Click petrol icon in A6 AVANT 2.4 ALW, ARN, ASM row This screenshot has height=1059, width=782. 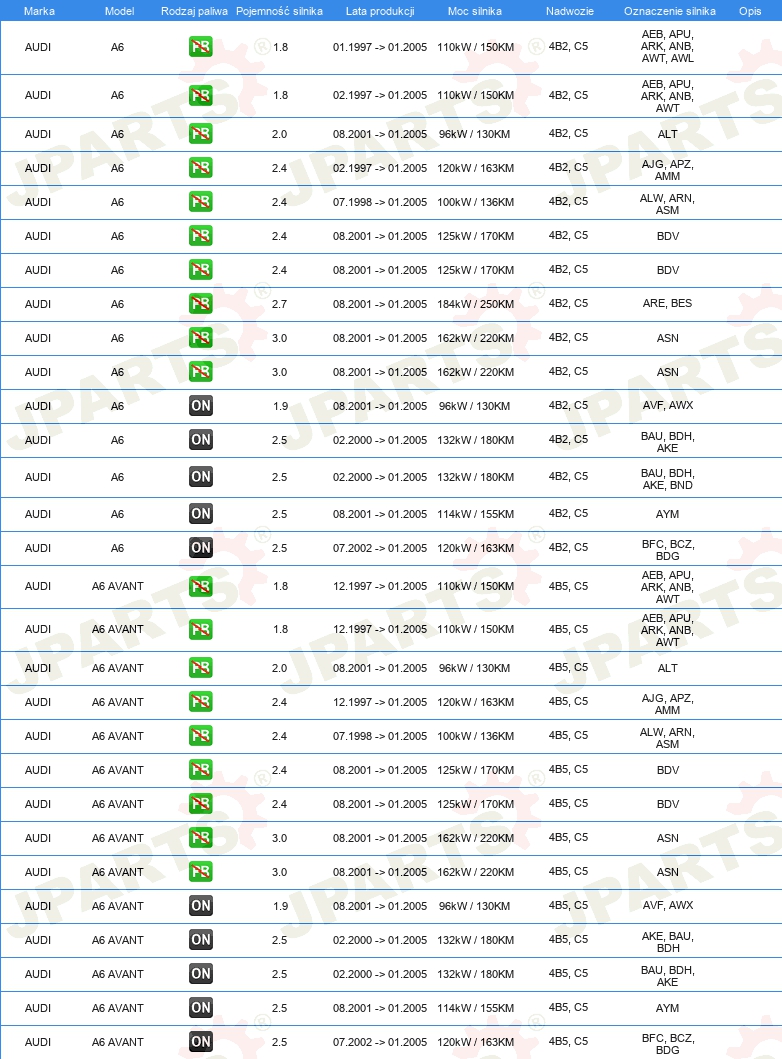point(201,735)
